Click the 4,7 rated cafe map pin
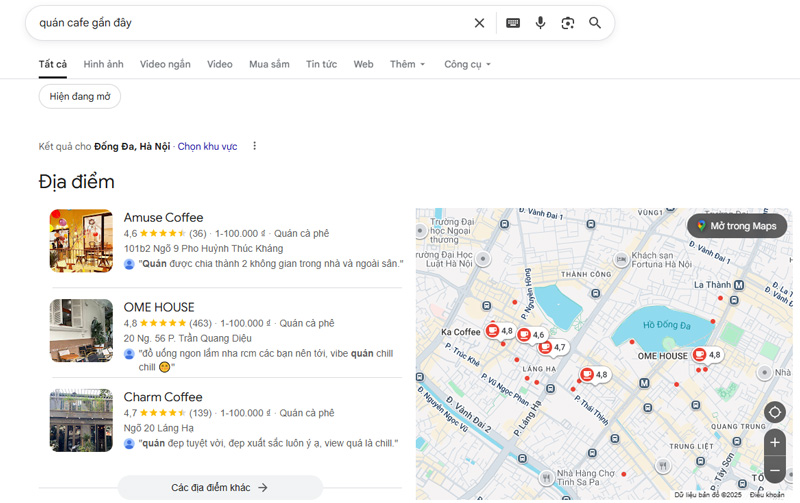This screenshot has height=503, width=800. 545,347
